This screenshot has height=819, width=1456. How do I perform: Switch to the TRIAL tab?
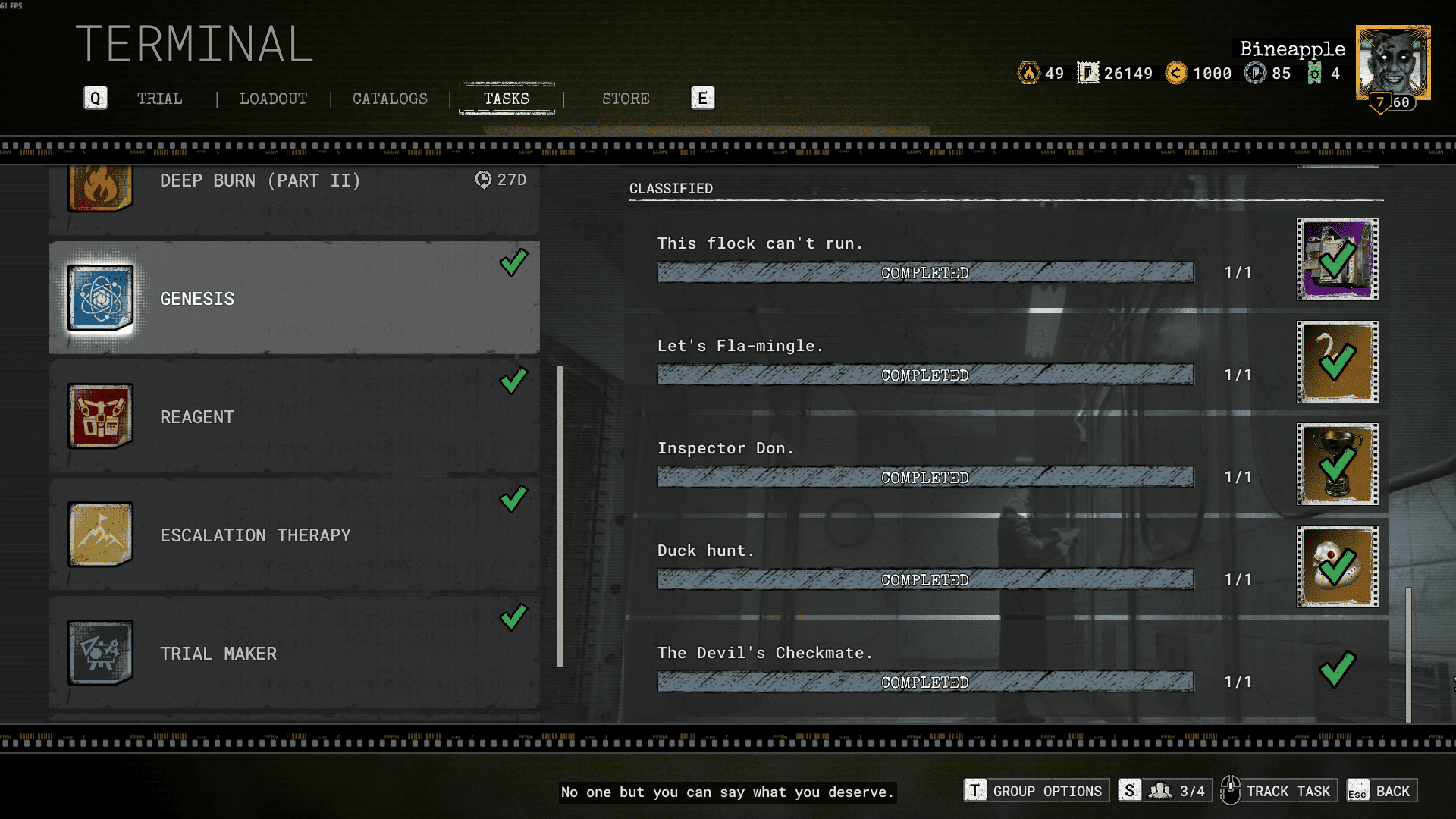click(159, 99)
